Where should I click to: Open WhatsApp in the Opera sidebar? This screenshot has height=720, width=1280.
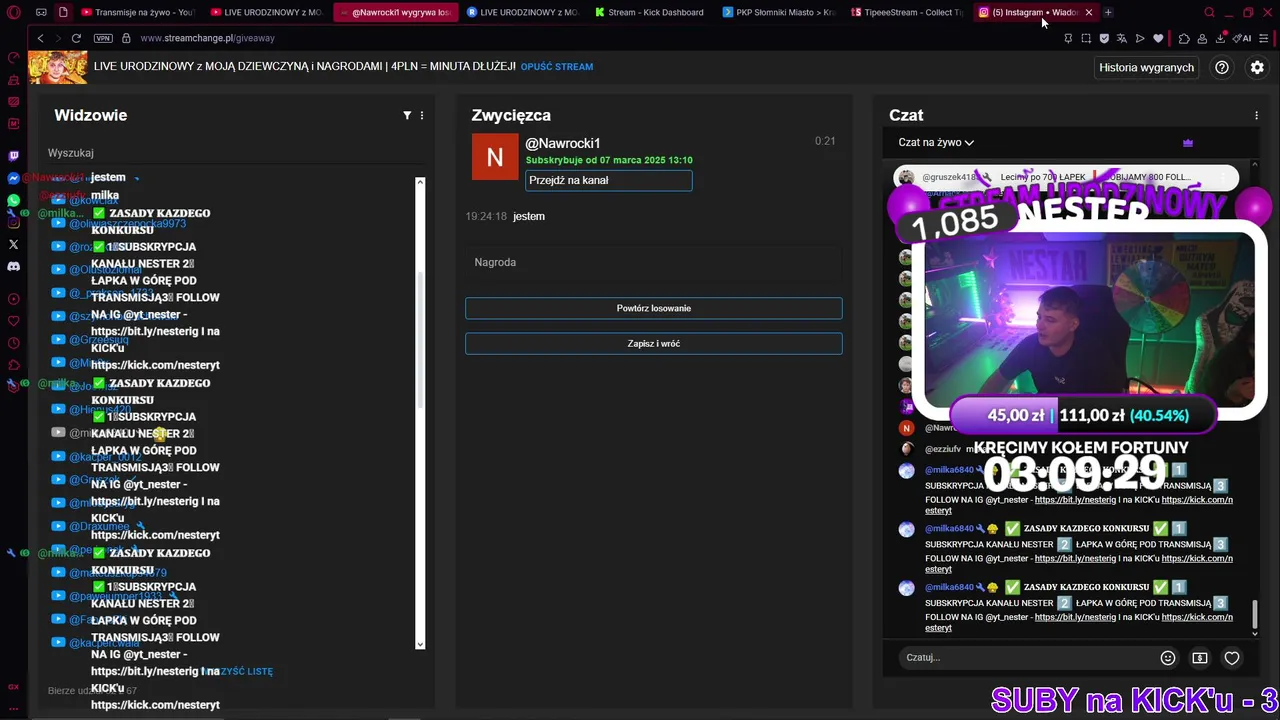click(x=13, y=200)
